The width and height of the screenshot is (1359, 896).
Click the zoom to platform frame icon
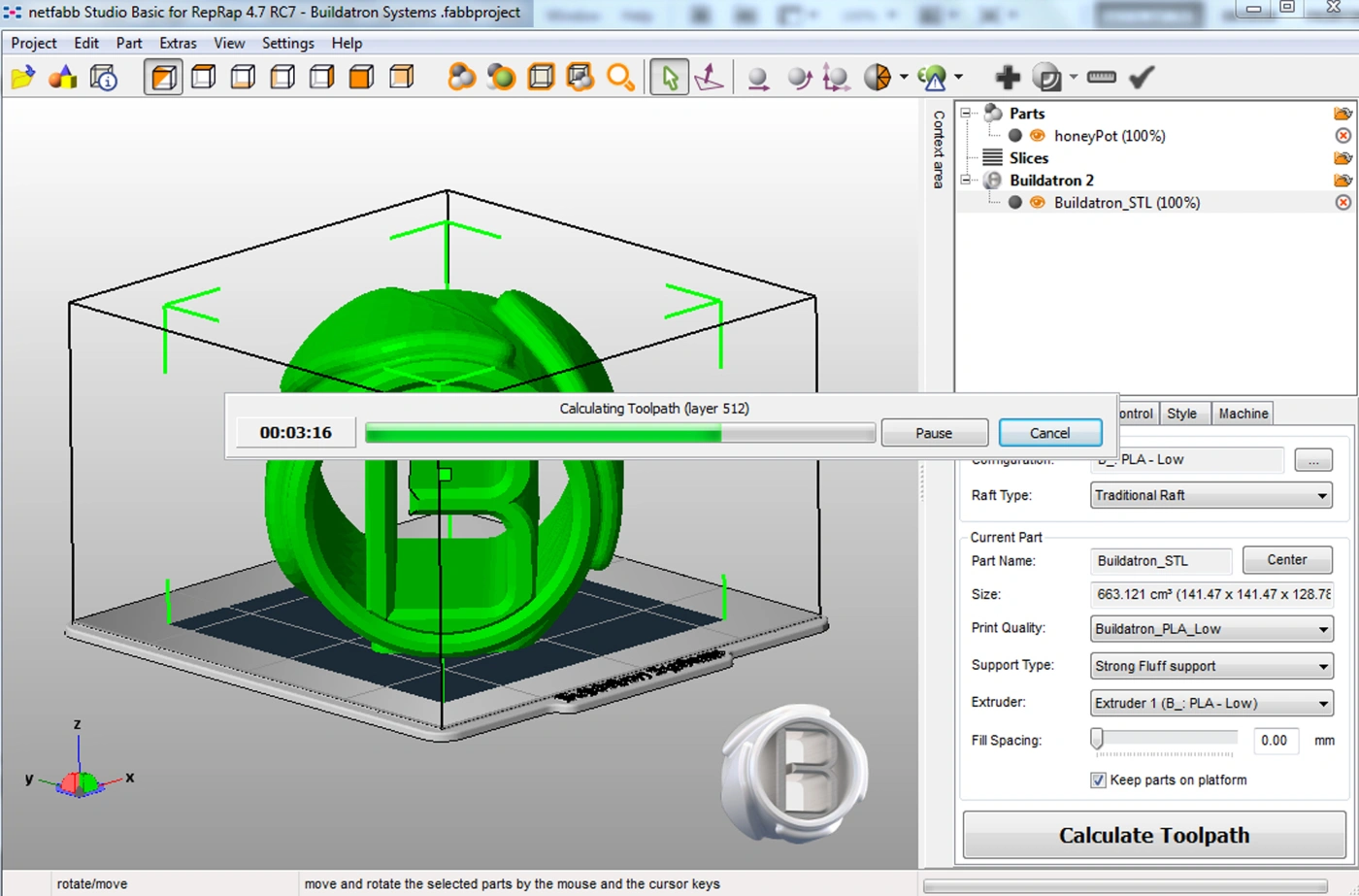(541, 78)
